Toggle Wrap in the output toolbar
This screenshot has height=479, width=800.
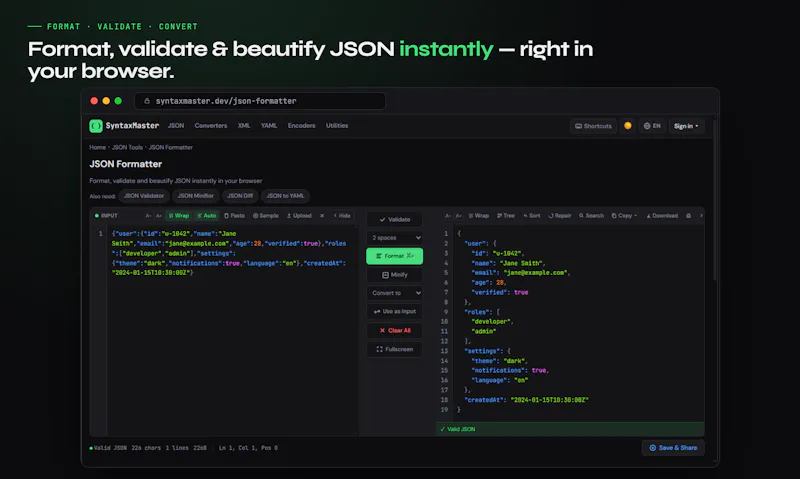[x=479, y=216]
